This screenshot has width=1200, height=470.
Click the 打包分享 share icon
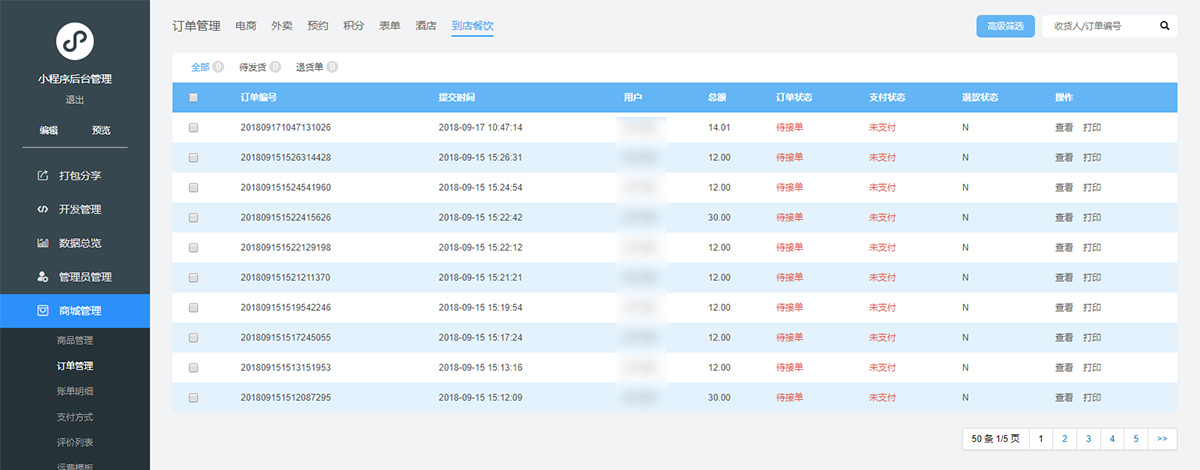click(43, 176)
